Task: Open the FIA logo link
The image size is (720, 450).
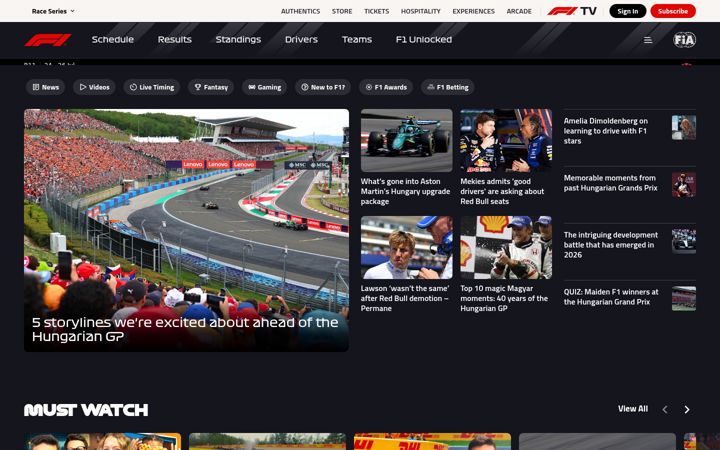Action: pos(684,40)
